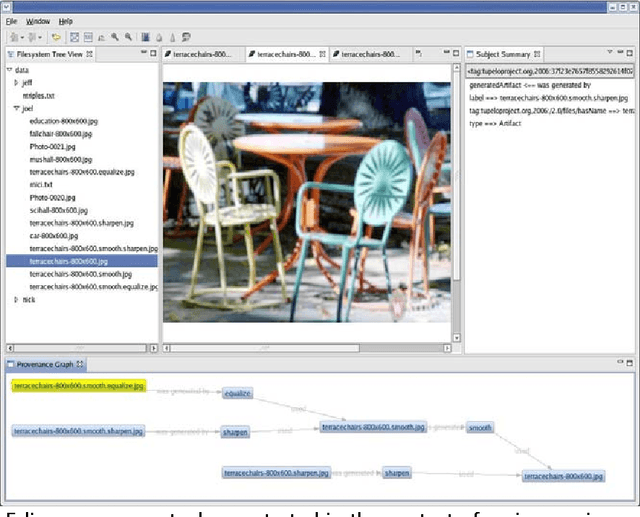The image size is (640, 517).
Task: Click the highlighted yellow smooth.equalize.jpg graph node
Action: click(79, 386)
